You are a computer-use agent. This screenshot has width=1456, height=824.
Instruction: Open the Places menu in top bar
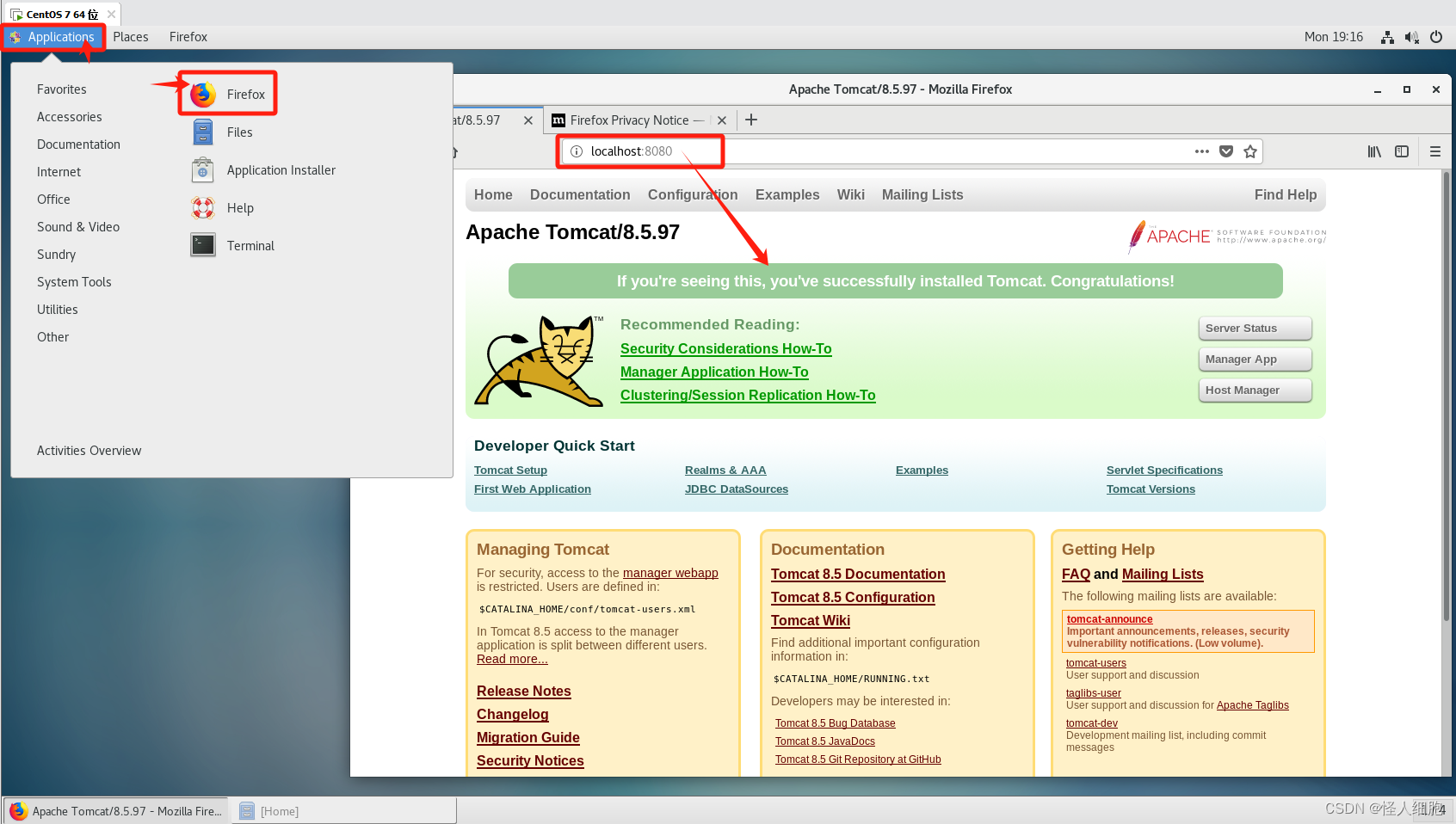coord(131,37)
